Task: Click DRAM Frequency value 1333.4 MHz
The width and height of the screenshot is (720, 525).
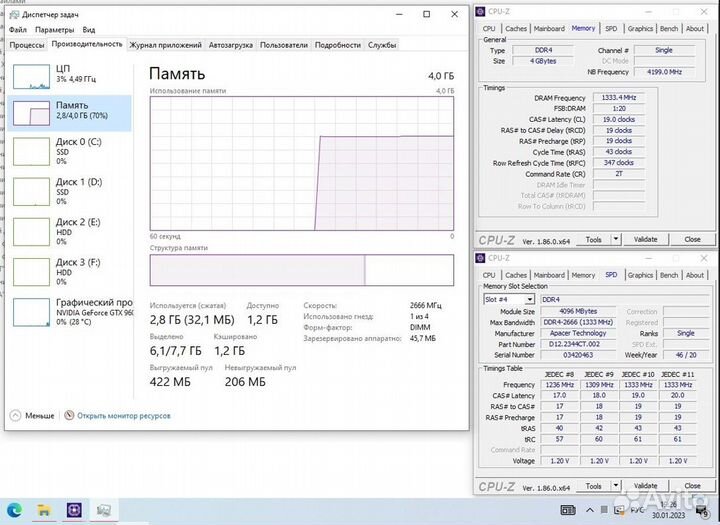Action: (619, 98)
